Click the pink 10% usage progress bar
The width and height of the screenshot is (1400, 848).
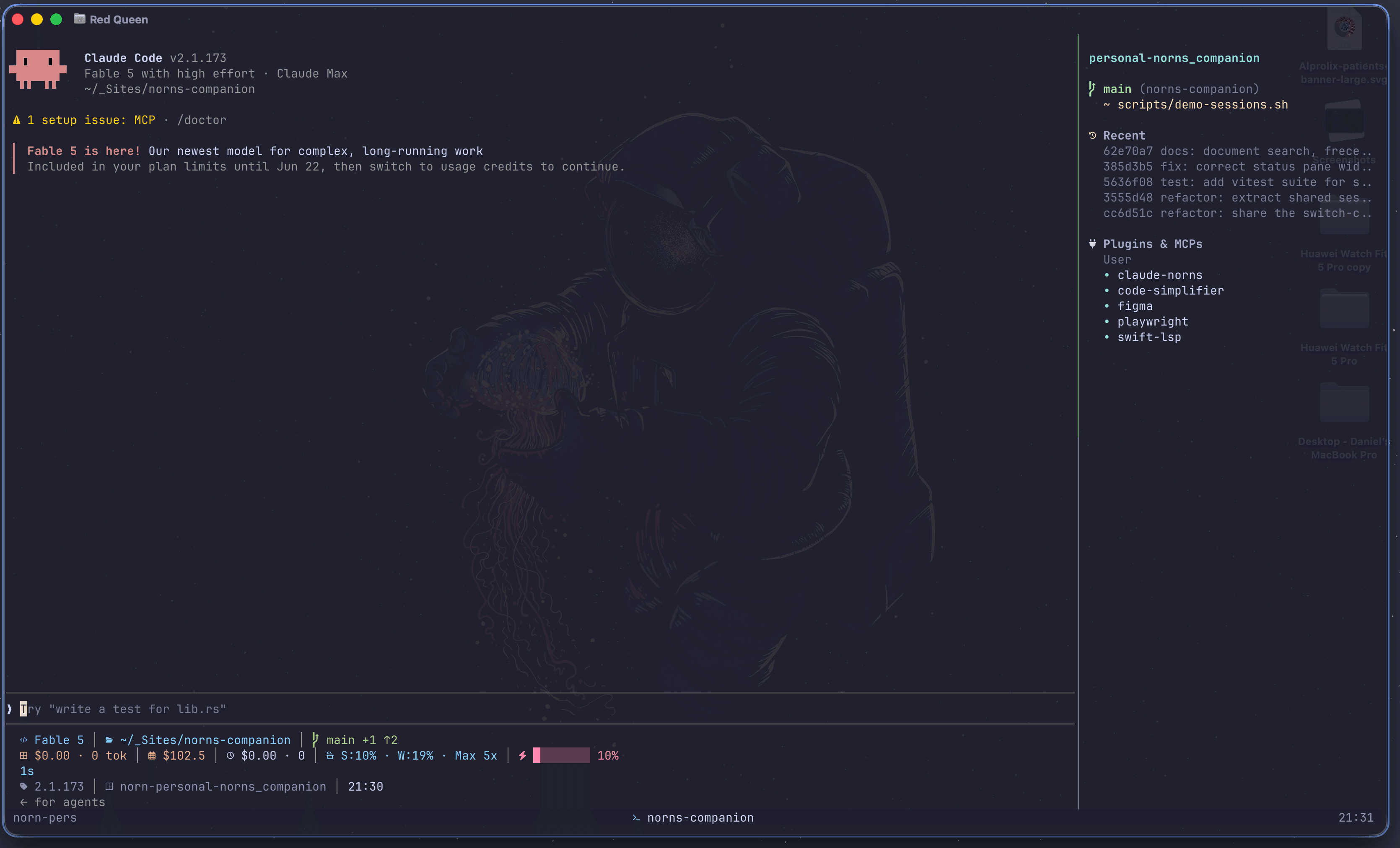click(561, 755)
